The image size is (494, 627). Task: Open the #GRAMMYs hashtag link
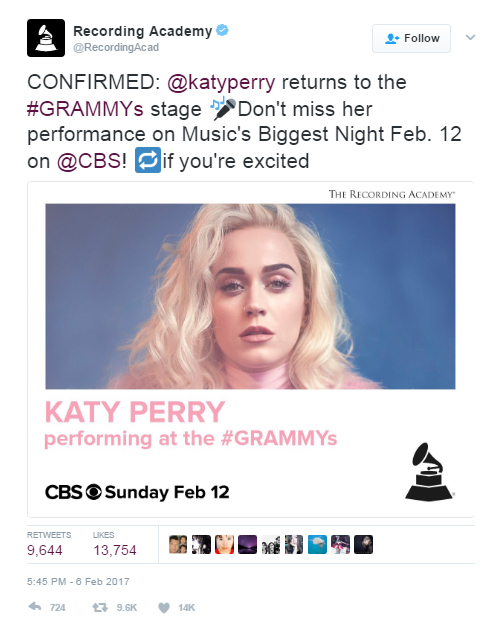[x=85, y=109]
